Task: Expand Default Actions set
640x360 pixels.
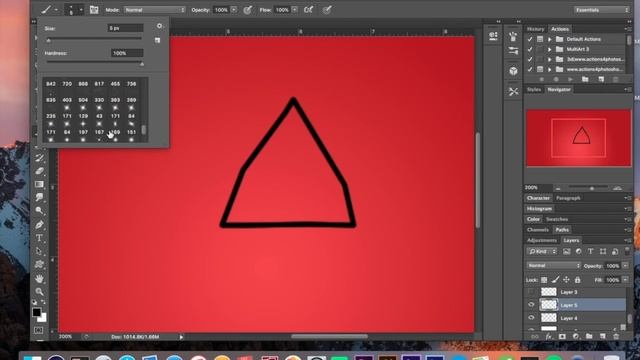Action: (550, 39)
